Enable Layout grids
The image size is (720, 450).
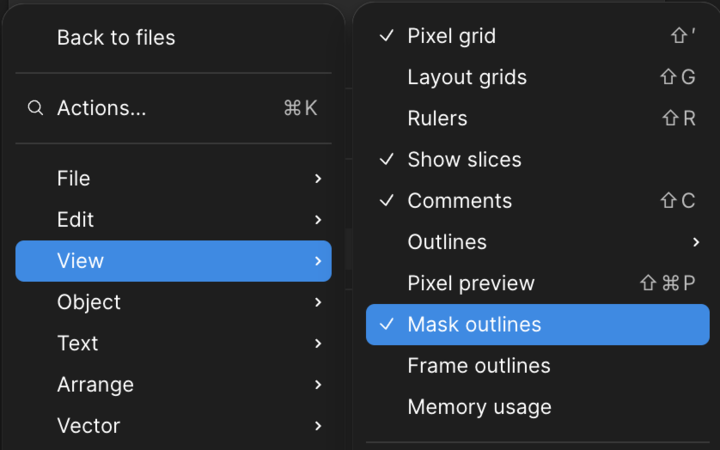click(538, 77)
